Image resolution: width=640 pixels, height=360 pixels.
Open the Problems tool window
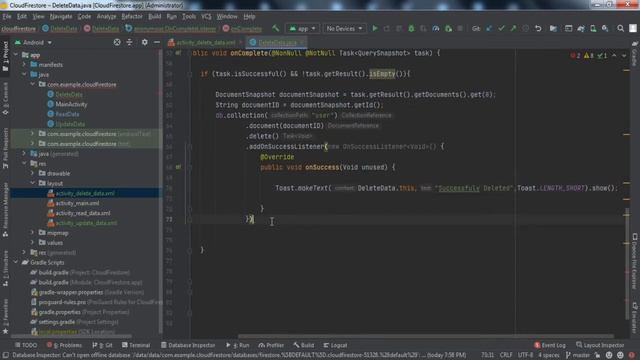pos(64,345)
